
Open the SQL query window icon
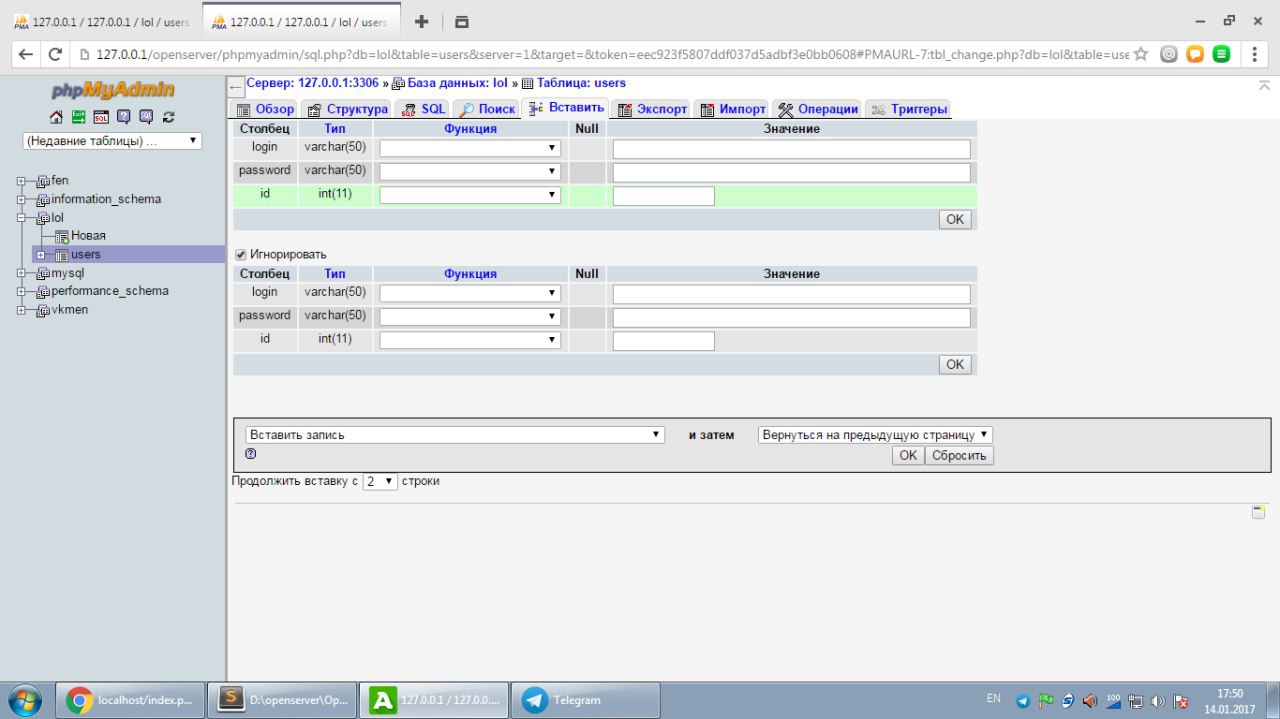click(x=100, y=117)
